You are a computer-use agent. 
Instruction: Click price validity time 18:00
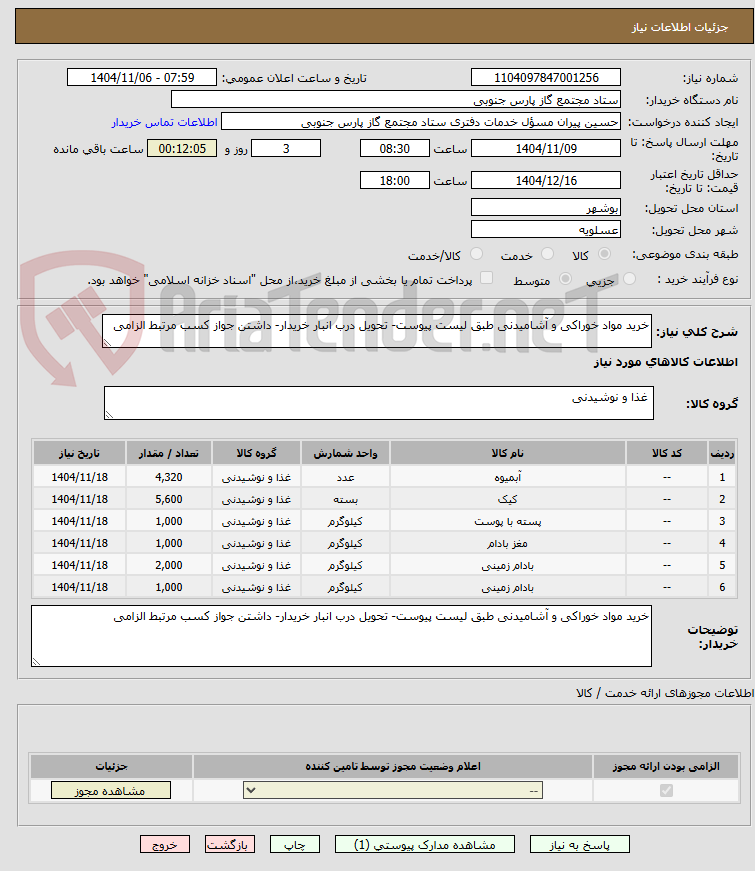(394, 181)
